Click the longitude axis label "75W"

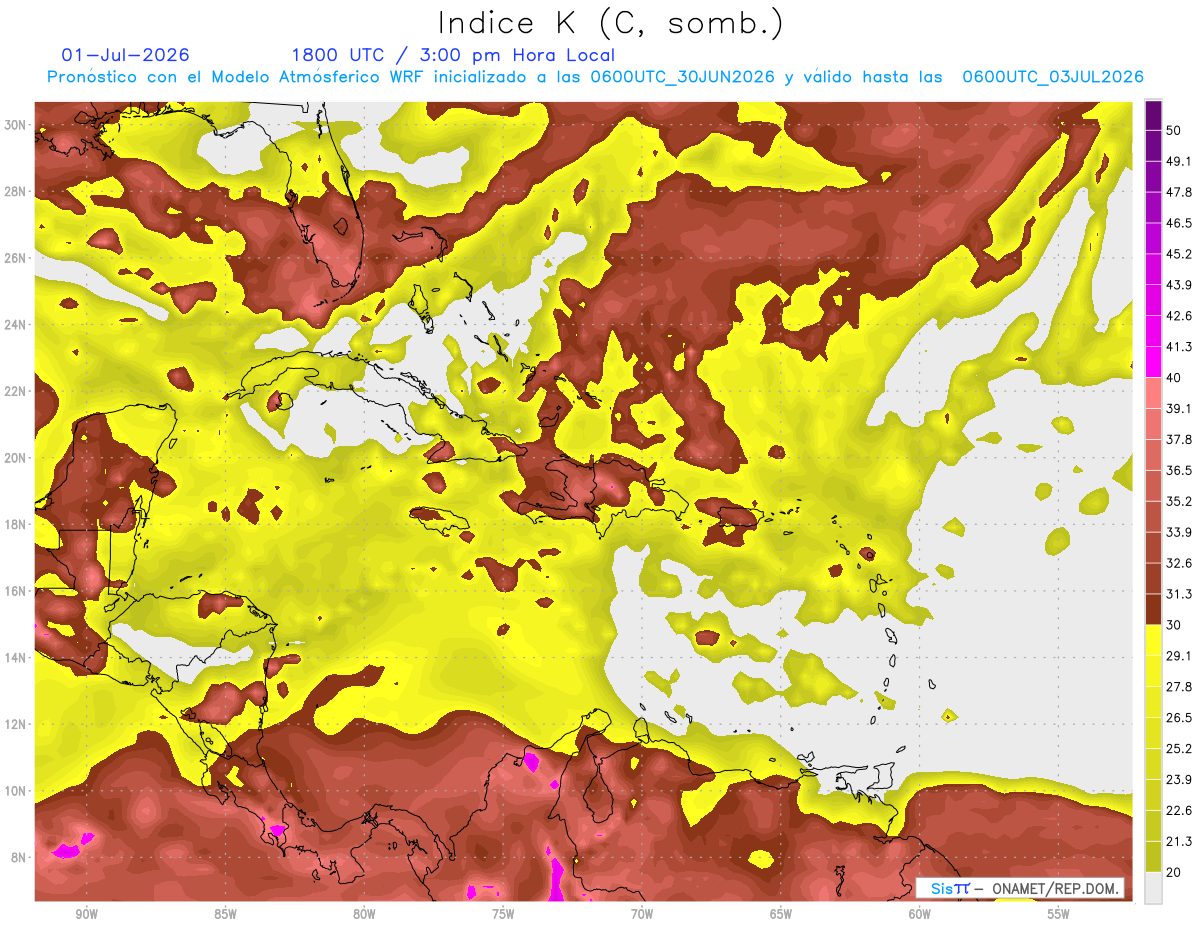click(x=503, y=914)
